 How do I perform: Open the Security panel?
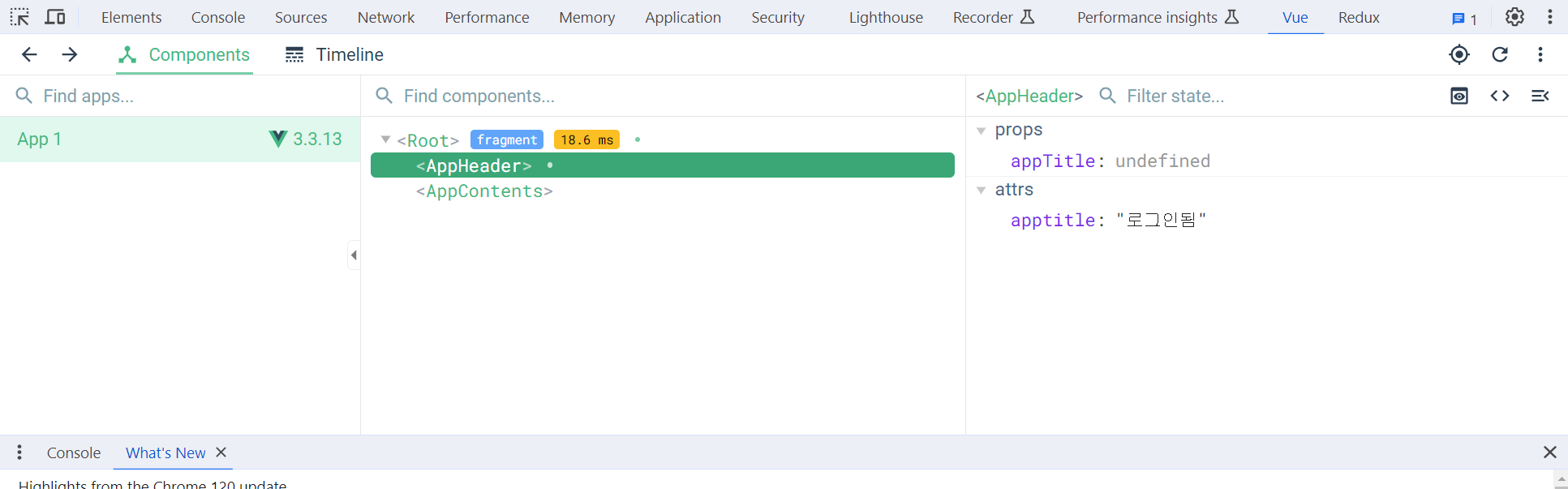[778, 17]
